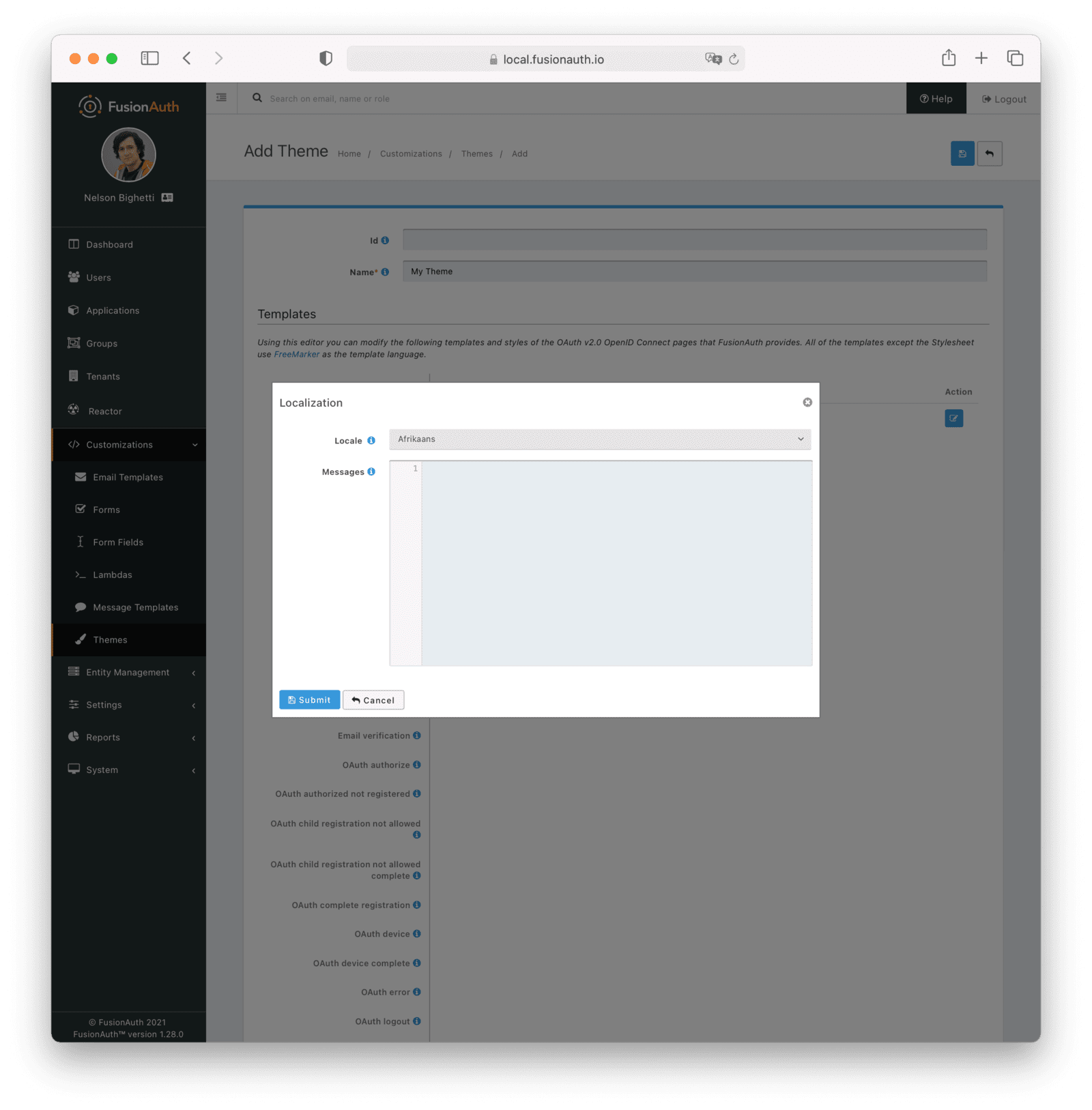Viewport: 1092px width, 1110px height.
Task: Expand the Settings menu
Action: 129,705
